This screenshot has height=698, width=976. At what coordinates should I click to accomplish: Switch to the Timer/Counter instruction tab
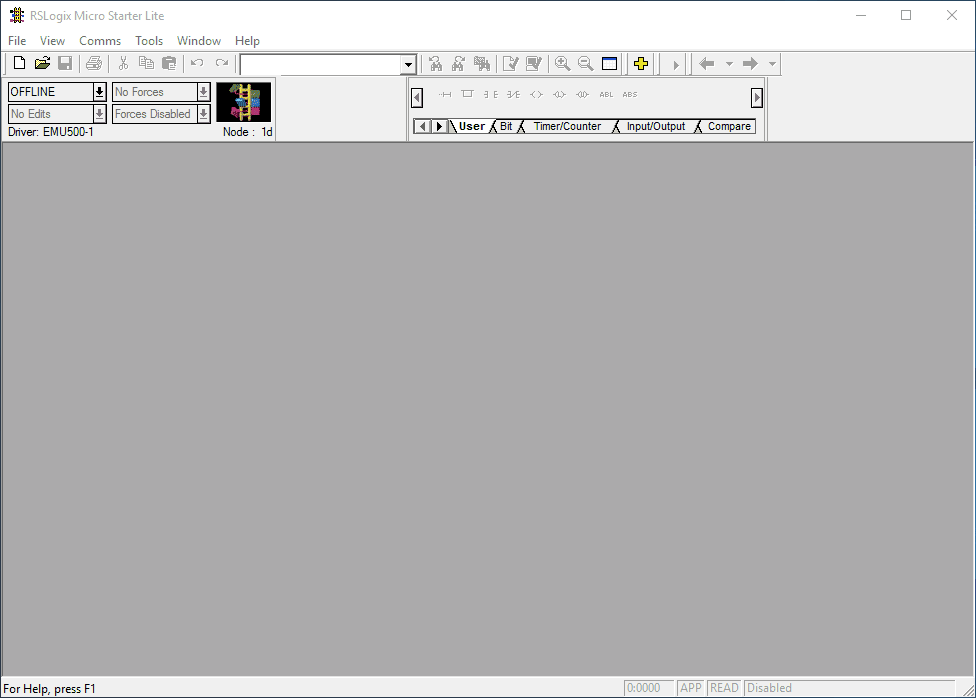[x=567, y=127]
